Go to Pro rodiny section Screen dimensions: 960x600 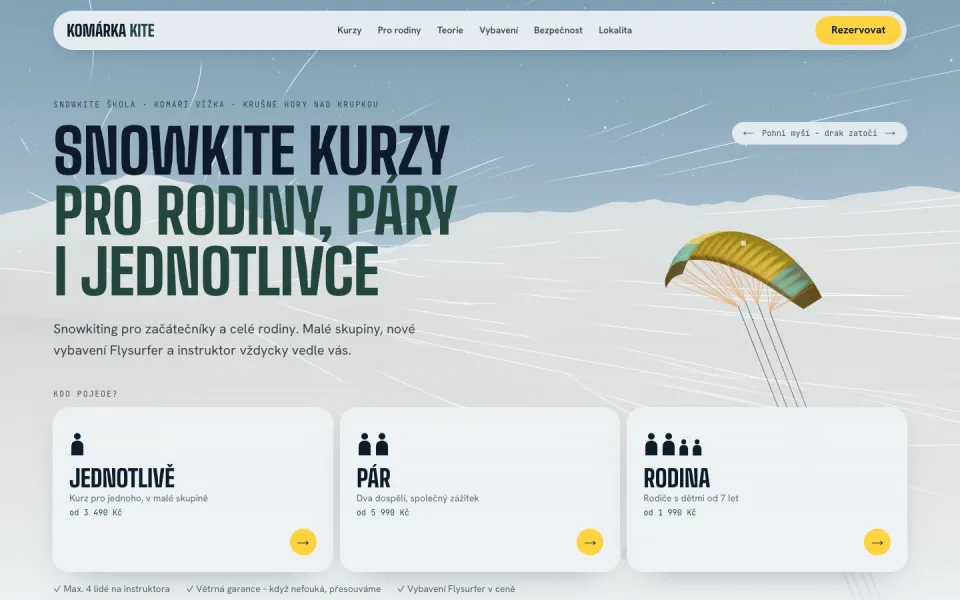(x=399, y=30)
